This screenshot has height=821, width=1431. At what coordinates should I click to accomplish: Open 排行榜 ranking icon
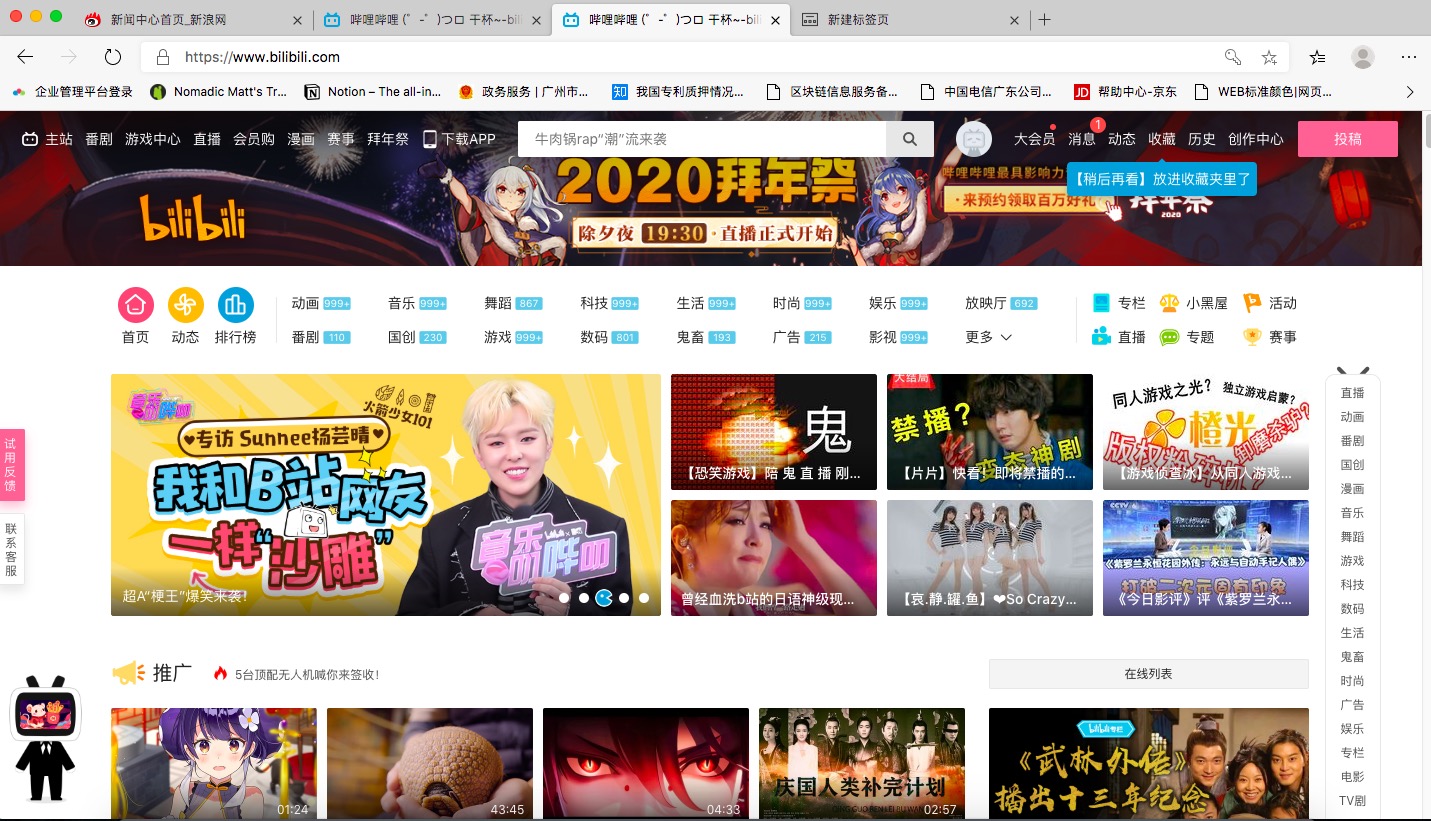(236, 305)
